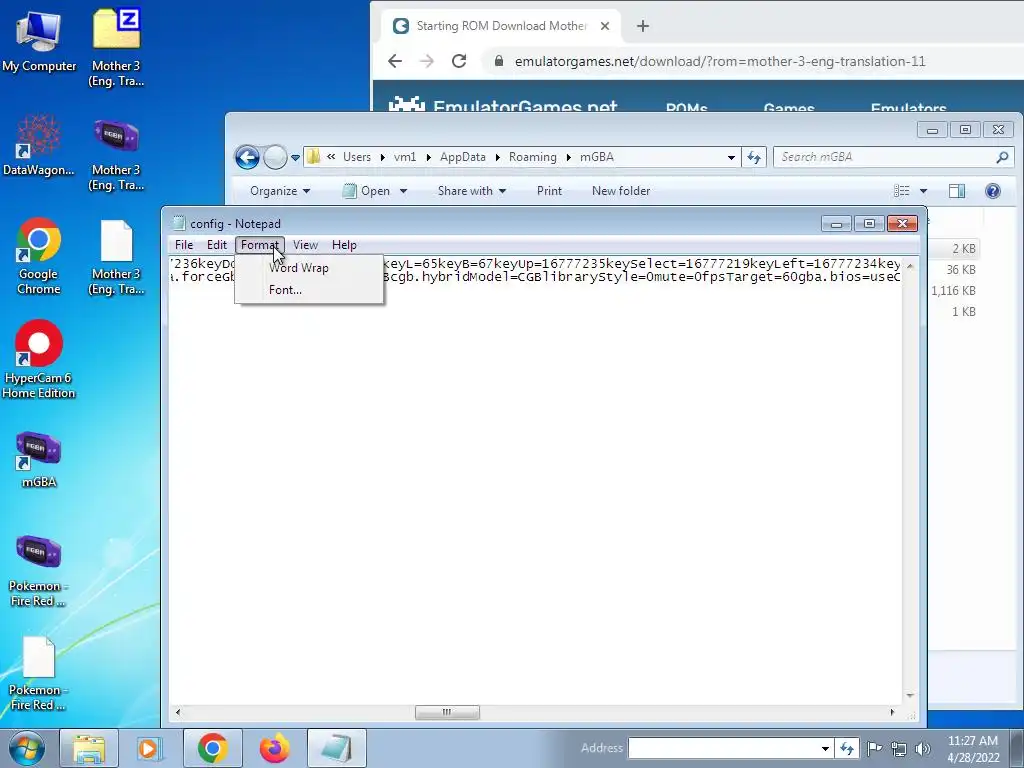Viewport: 1024px width, 768px height.
Task: Expand the Organize dropdown in Explorer
Action: 280,191
